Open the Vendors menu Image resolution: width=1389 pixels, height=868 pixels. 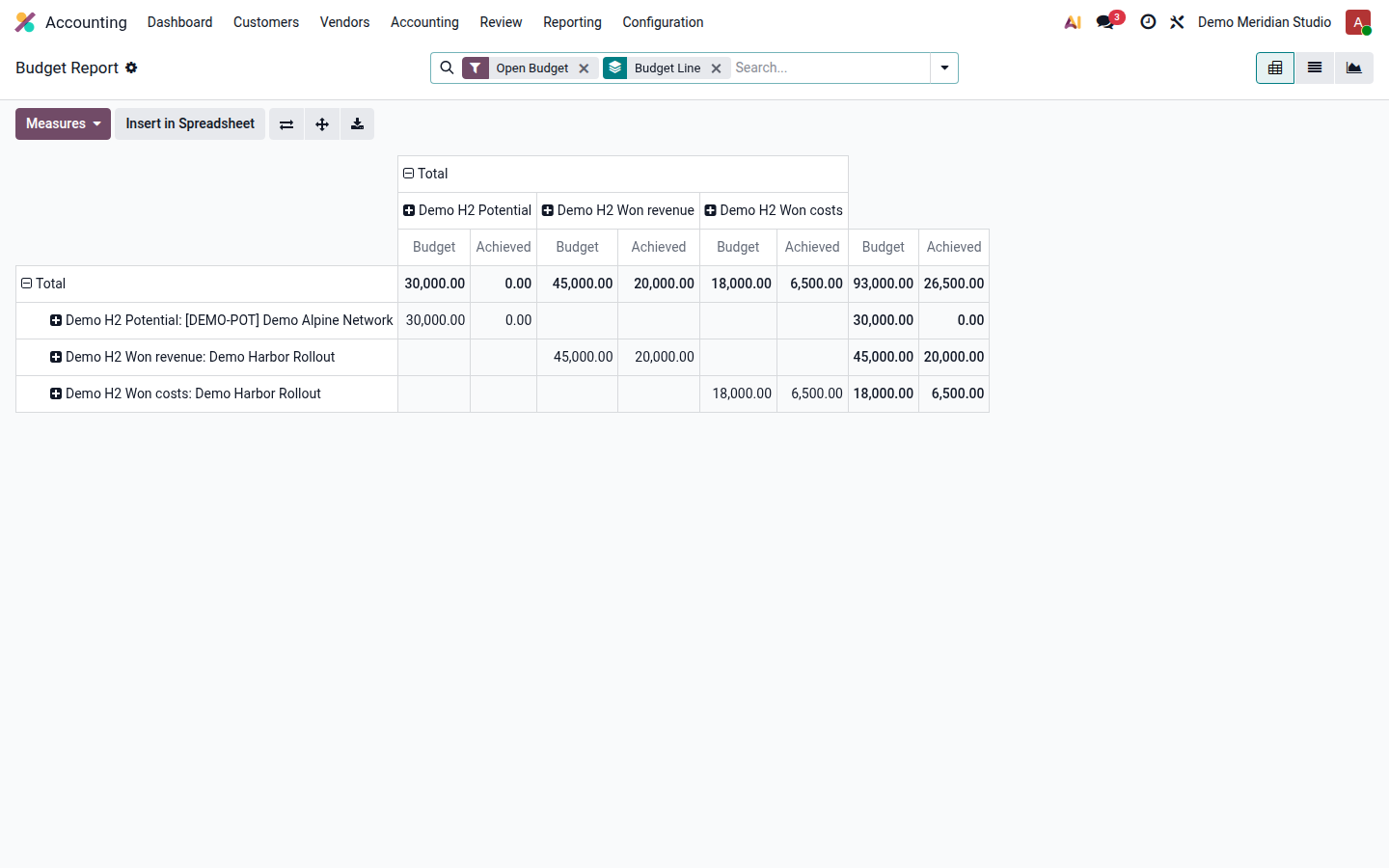[344, 22]
